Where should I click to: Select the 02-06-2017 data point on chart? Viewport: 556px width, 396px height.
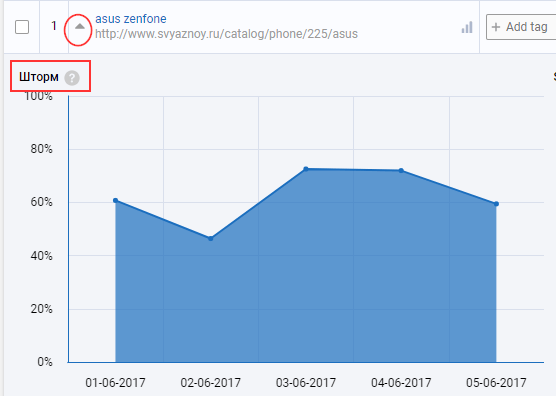[211, 239]
